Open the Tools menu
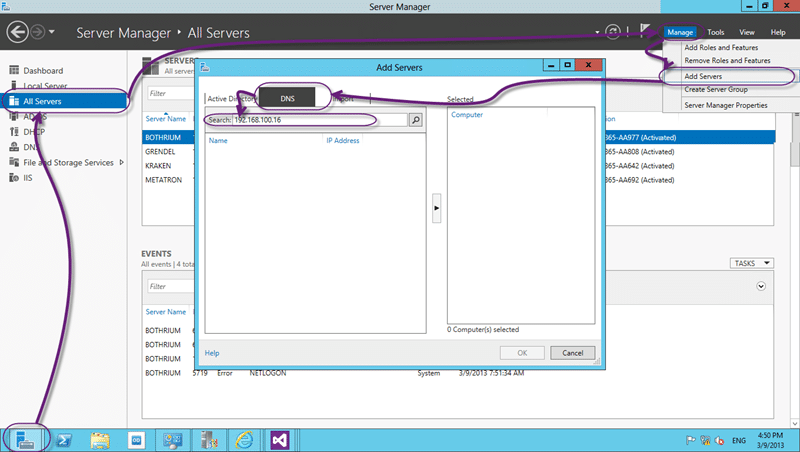The height and width of the screenshot is (452, 800). [715, 32]
